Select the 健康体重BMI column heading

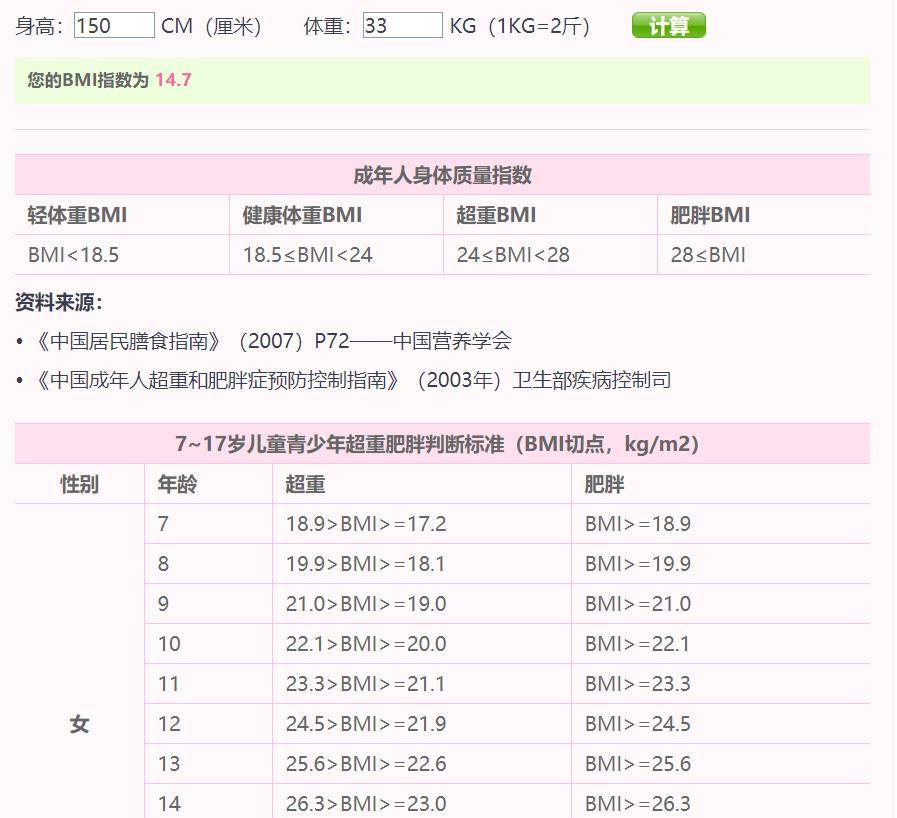coord(302,215)
